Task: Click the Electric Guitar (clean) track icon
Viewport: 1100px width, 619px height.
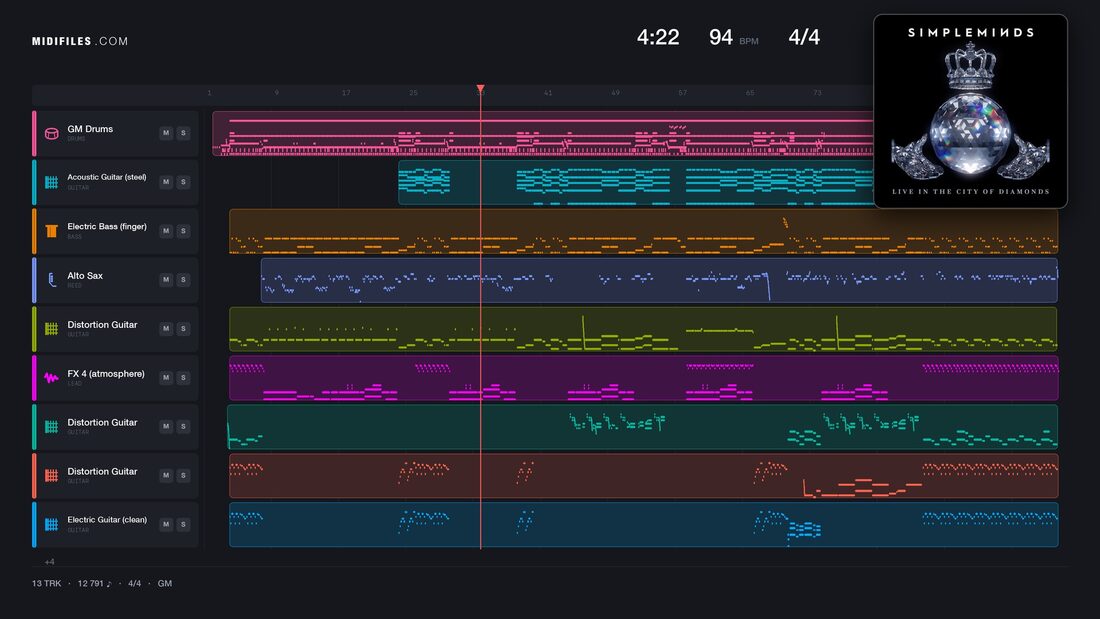Action: pos(51,524)
